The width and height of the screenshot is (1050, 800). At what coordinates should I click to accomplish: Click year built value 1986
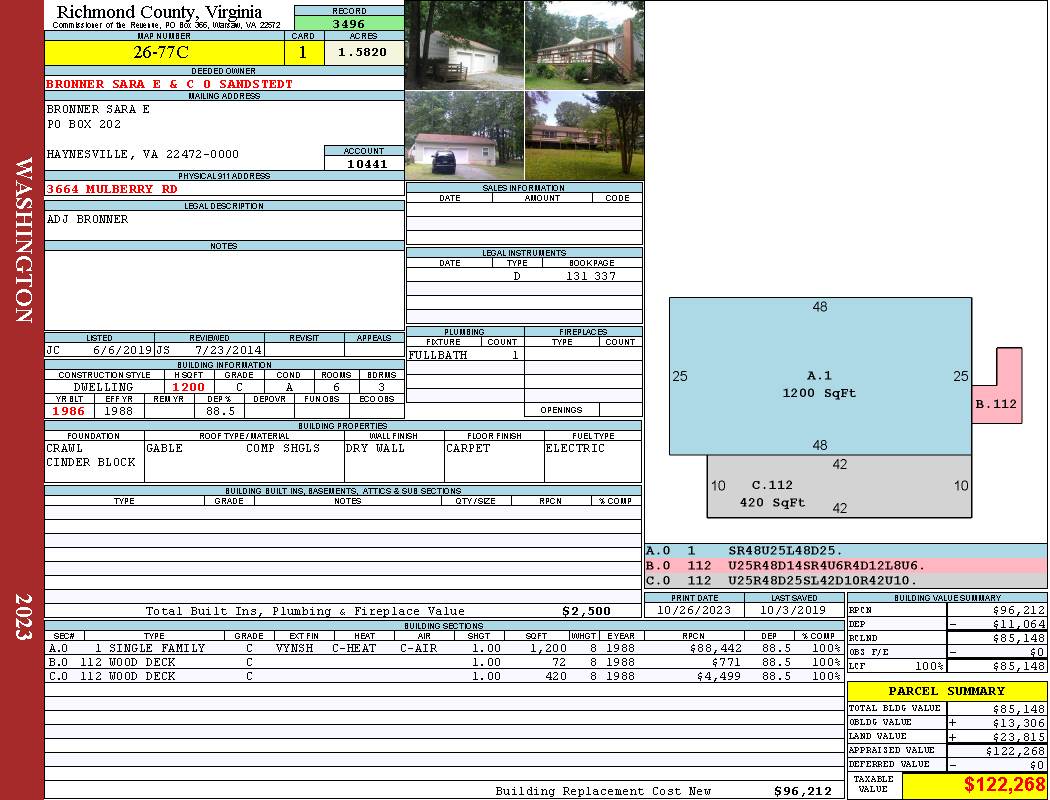[69, 411]
